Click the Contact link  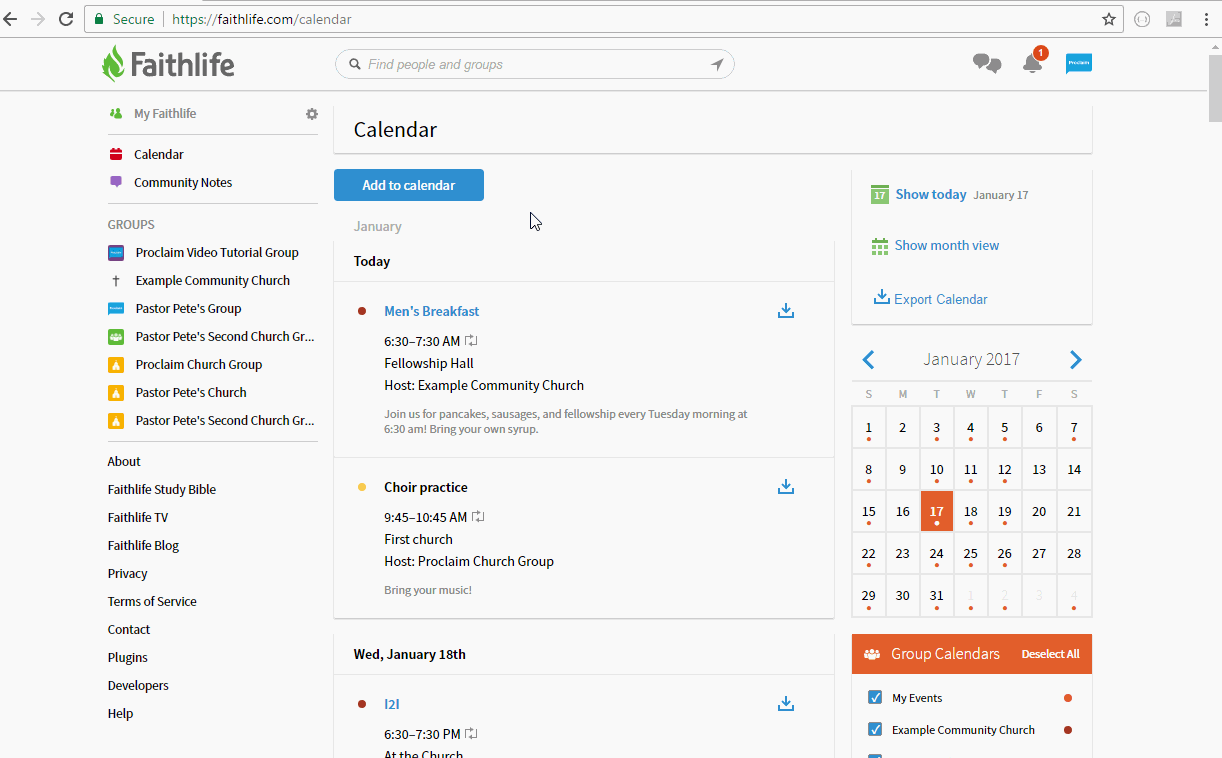pos(129,630)
